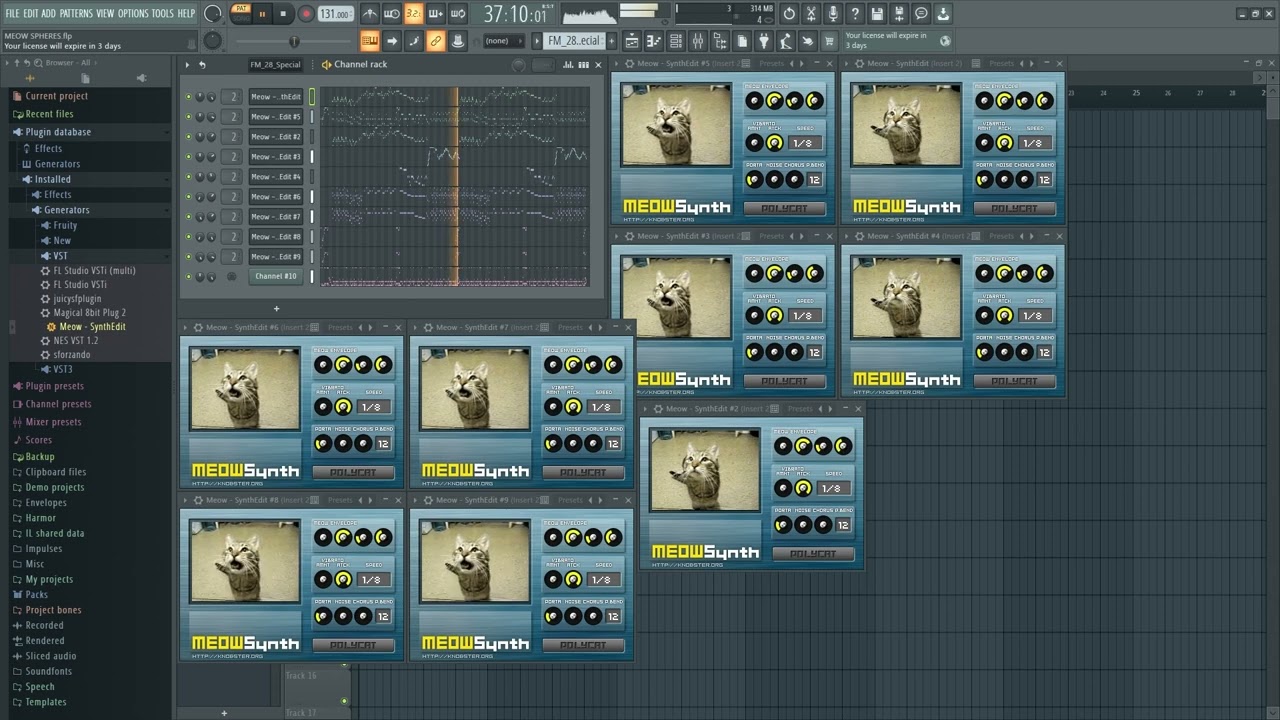
Task: Open the VIEW menu
Action: 105,13
